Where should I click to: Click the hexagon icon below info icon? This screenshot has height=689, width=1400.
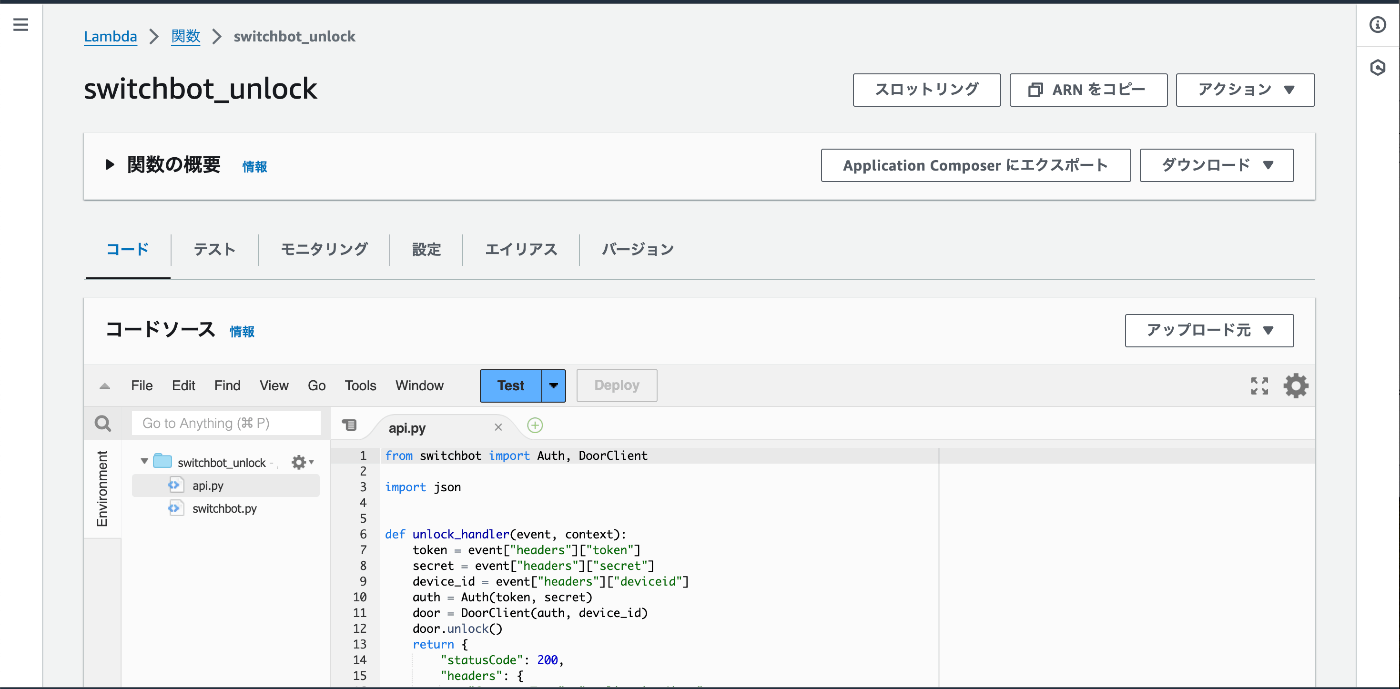pyautogui.click(x=1378, y=68)
